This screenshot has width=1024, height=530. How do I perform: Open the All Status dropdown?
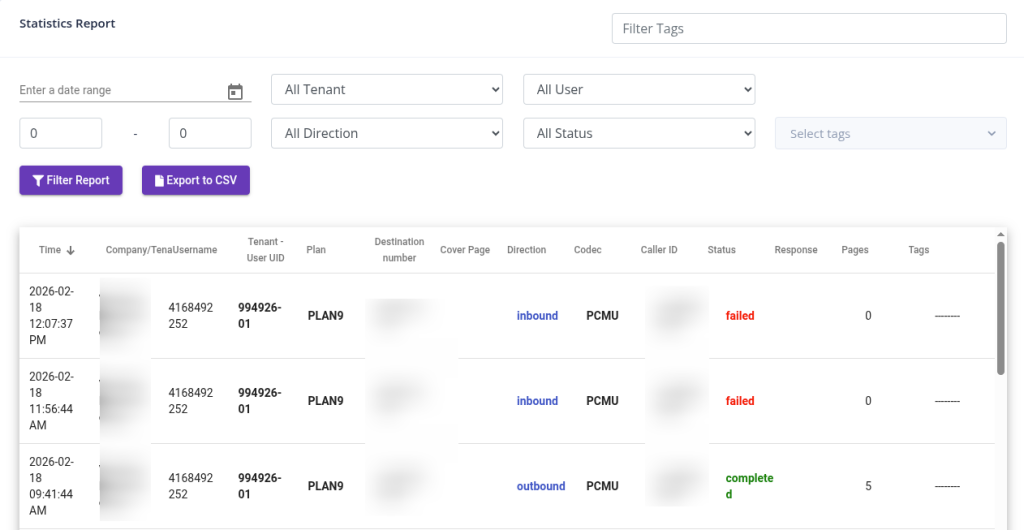[x=638, y=133]
